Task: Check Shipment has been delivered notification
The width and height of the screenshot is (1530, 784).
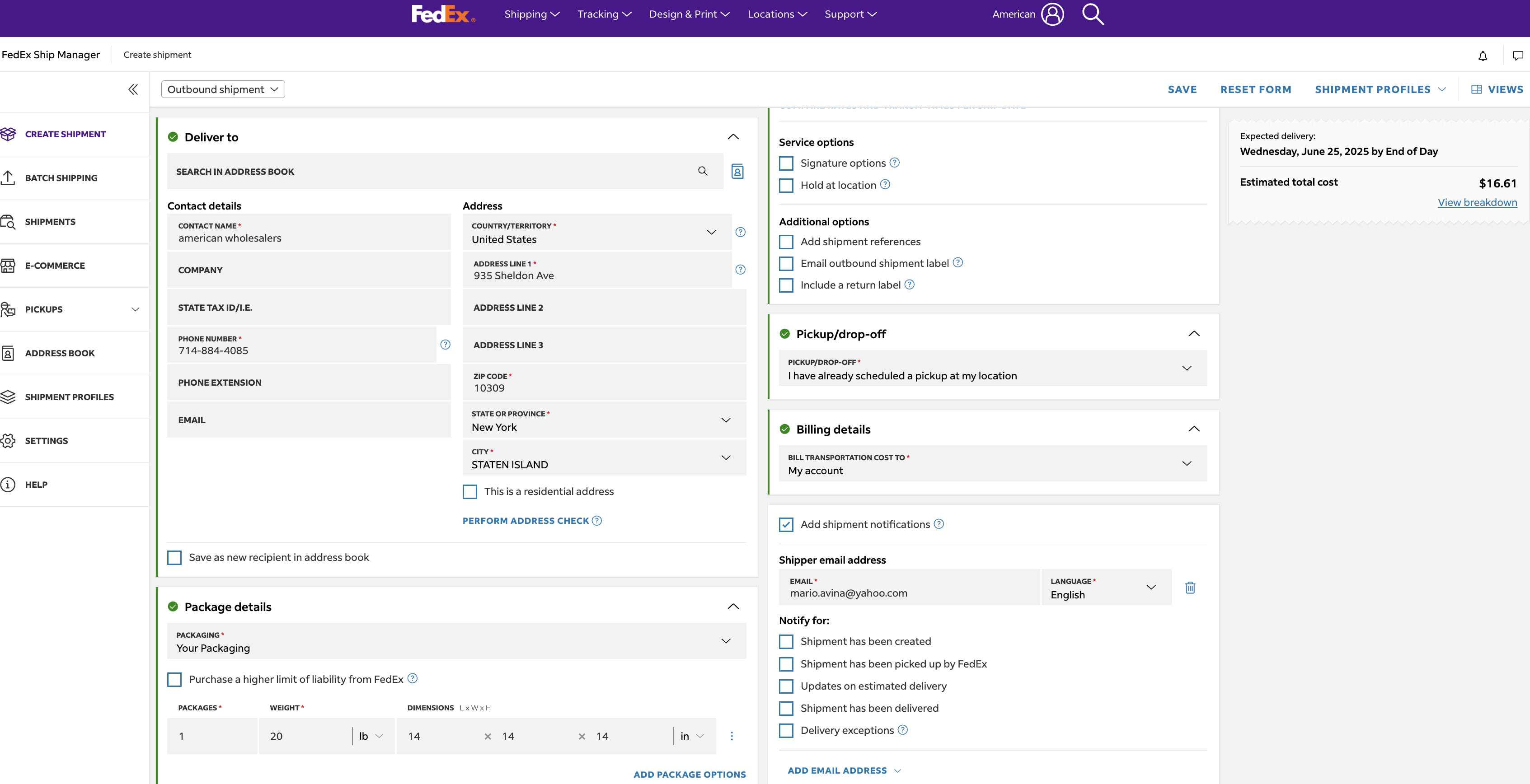Action: (786, 709)
